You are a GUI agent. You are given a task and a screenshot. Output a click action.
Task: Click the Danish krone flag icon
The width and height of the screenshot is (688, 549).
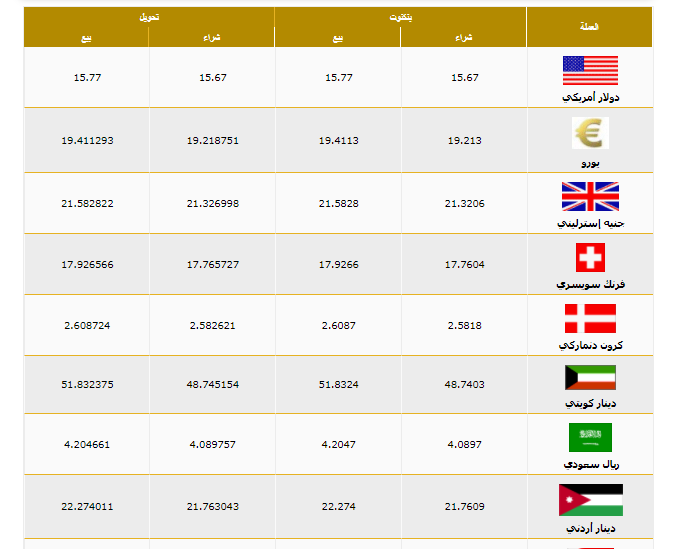coord(590,318)
